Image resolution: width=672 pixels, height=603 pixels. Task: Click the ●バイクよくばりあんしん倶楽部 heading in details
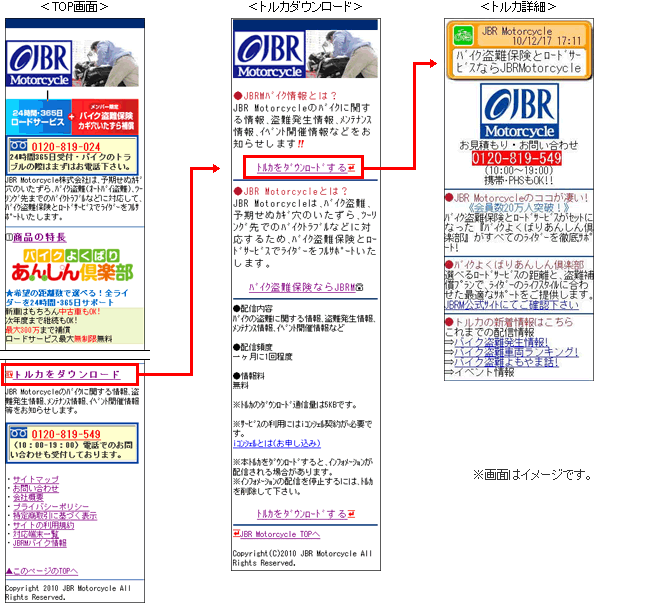point(514,264)
